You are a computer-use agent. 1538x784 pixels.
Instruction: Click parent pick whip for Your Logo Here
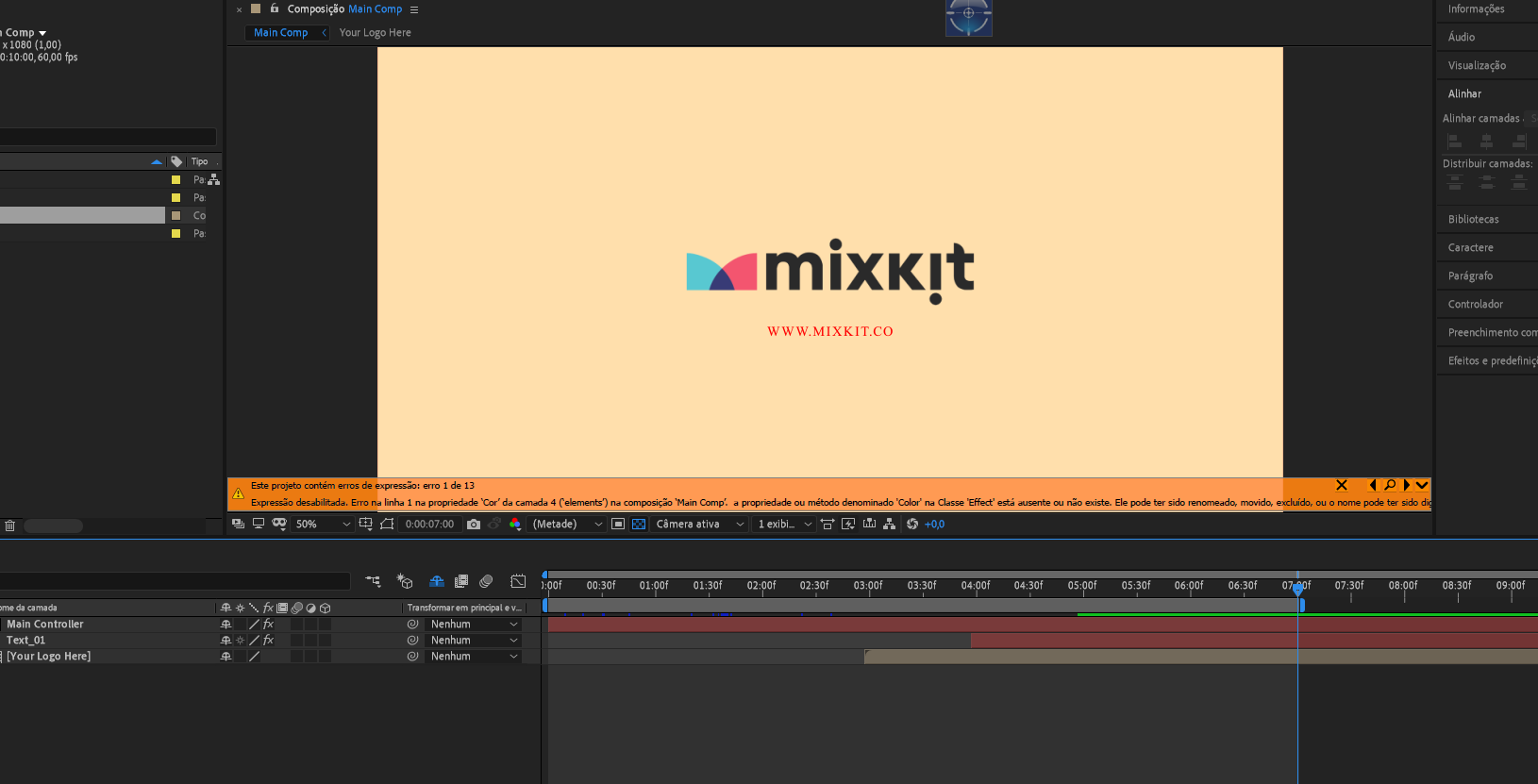pos(412,657)
